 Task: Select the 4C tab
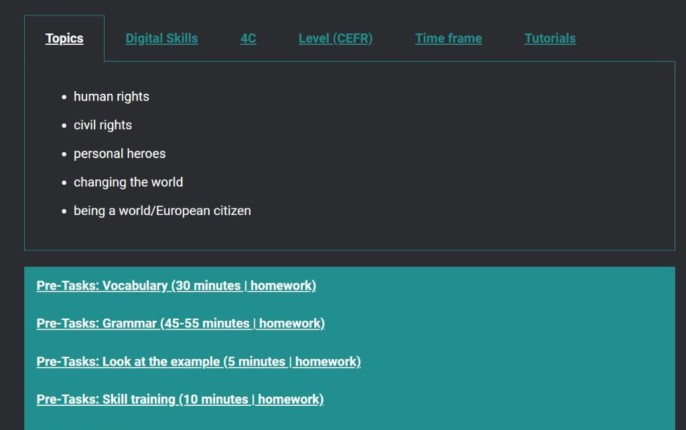(x=248, y=39)
